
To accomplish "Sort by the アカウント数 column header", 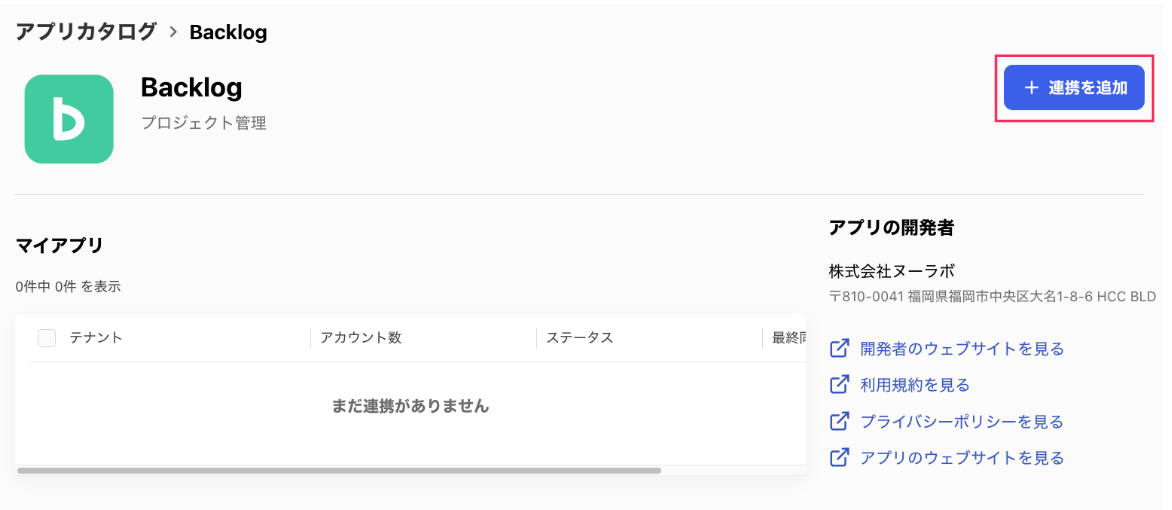I will pyautogui.click(x=361, y=338).
